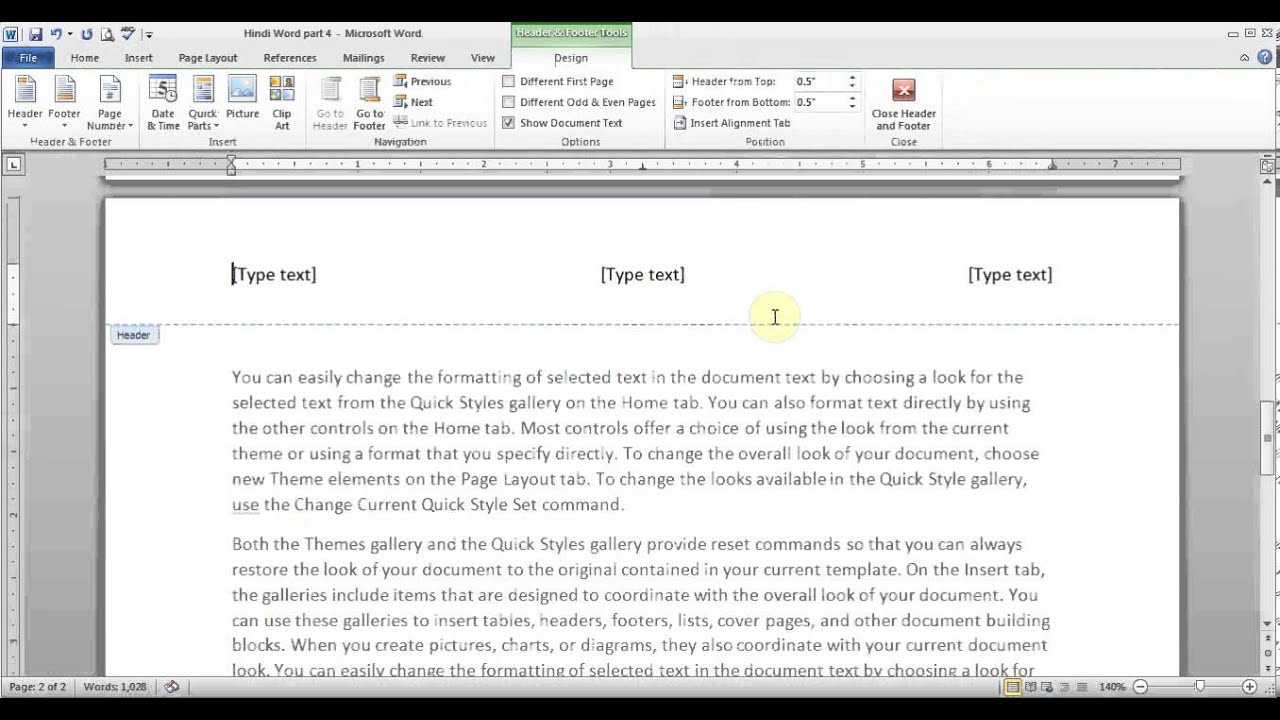This screenshot has height=720, width=1280.
Task: Click the vertical scrollbar thumb
Action: click(1267, 437)
